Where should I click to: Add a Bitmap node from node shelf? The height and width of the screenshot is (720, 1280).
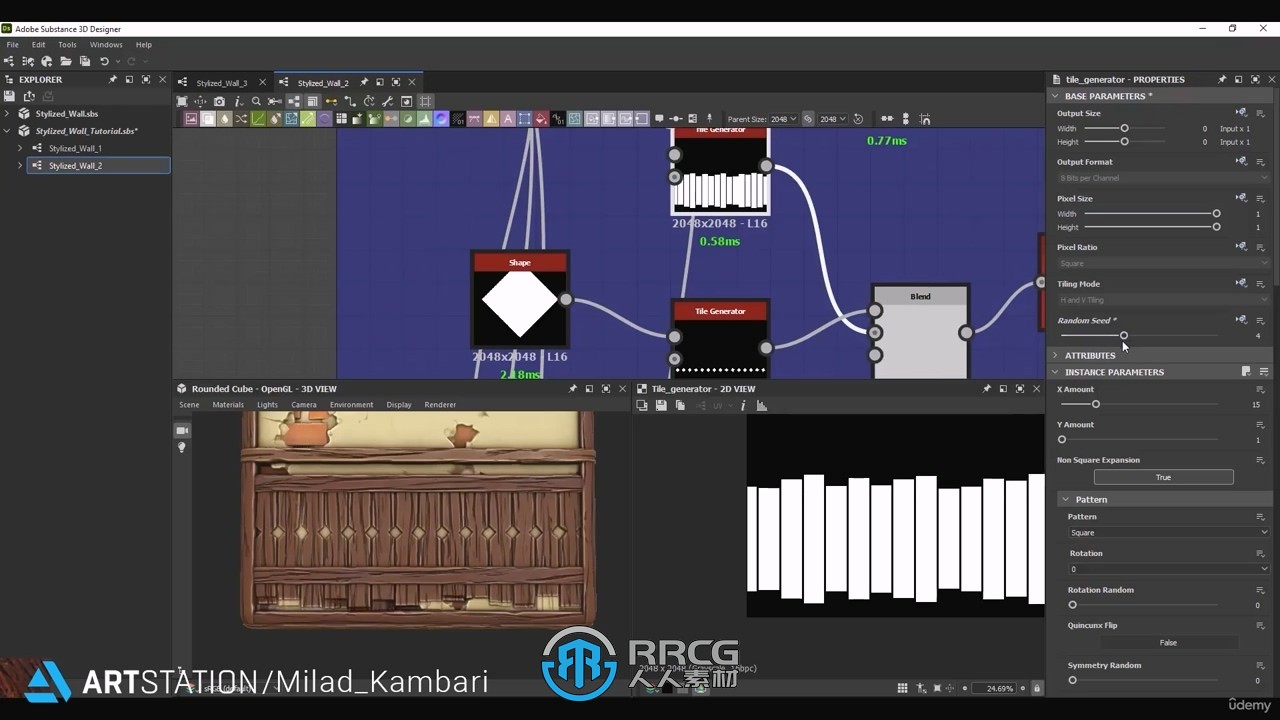tap(191, 119)
